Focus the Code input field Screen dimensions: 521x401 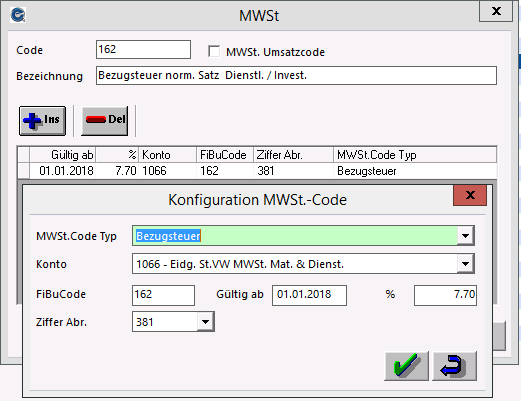coord(143,49)
